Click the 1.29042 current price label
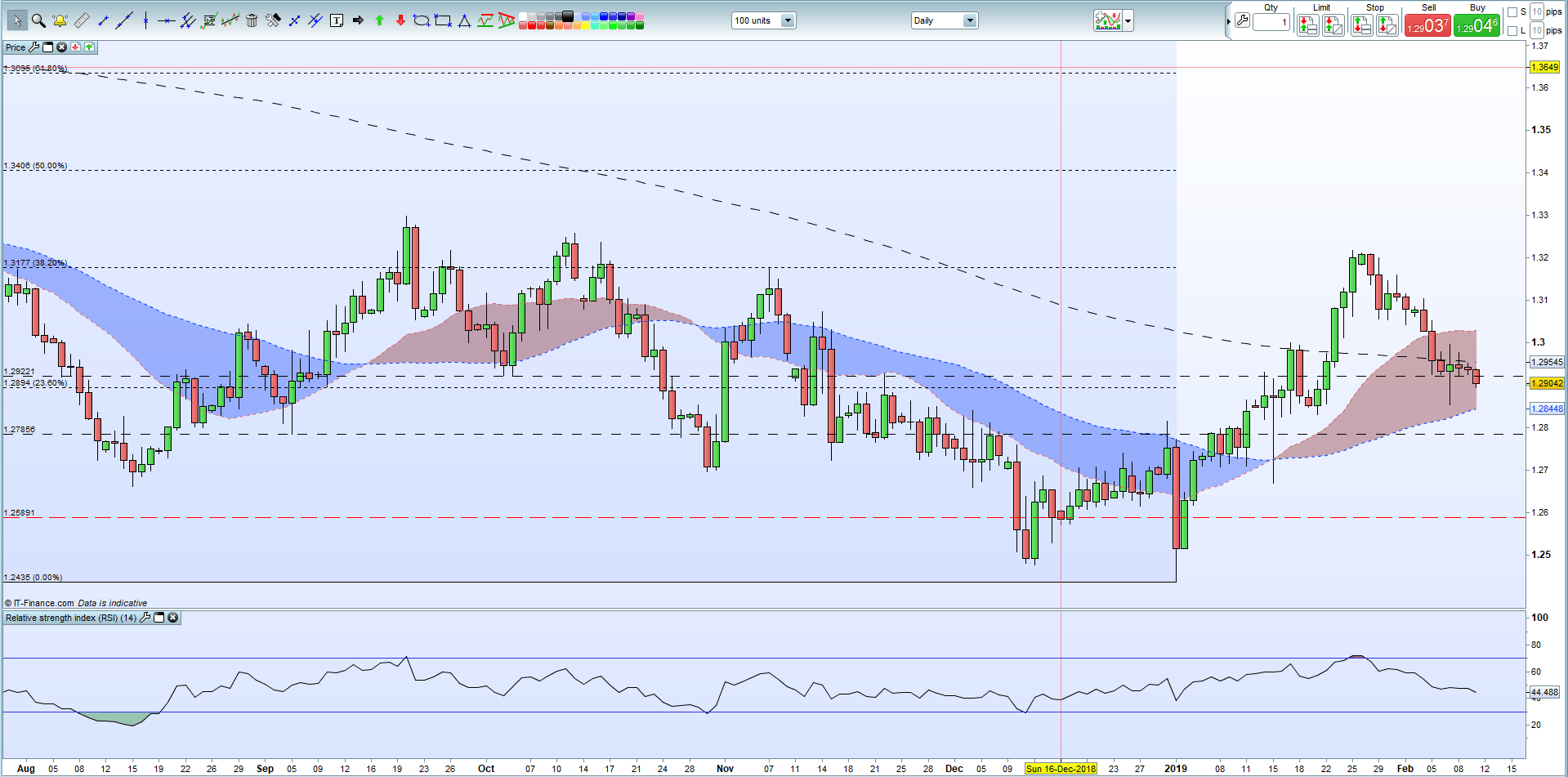Viewport: 1568px width, 777px height. click(1546, 383)
